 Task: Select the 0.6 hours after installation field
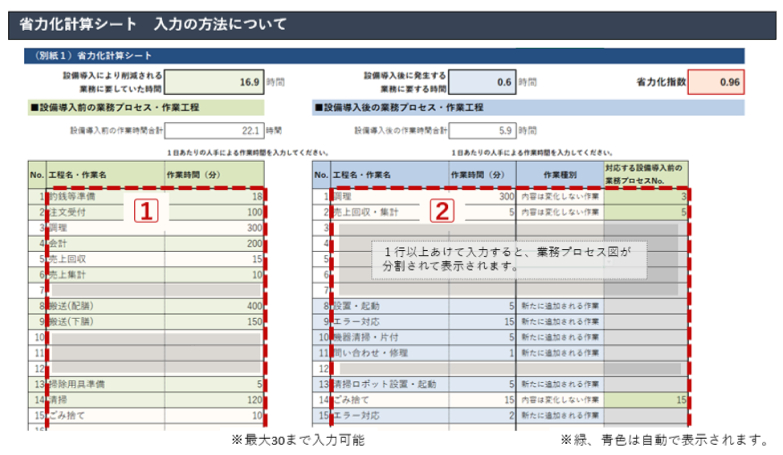[482, 82]
